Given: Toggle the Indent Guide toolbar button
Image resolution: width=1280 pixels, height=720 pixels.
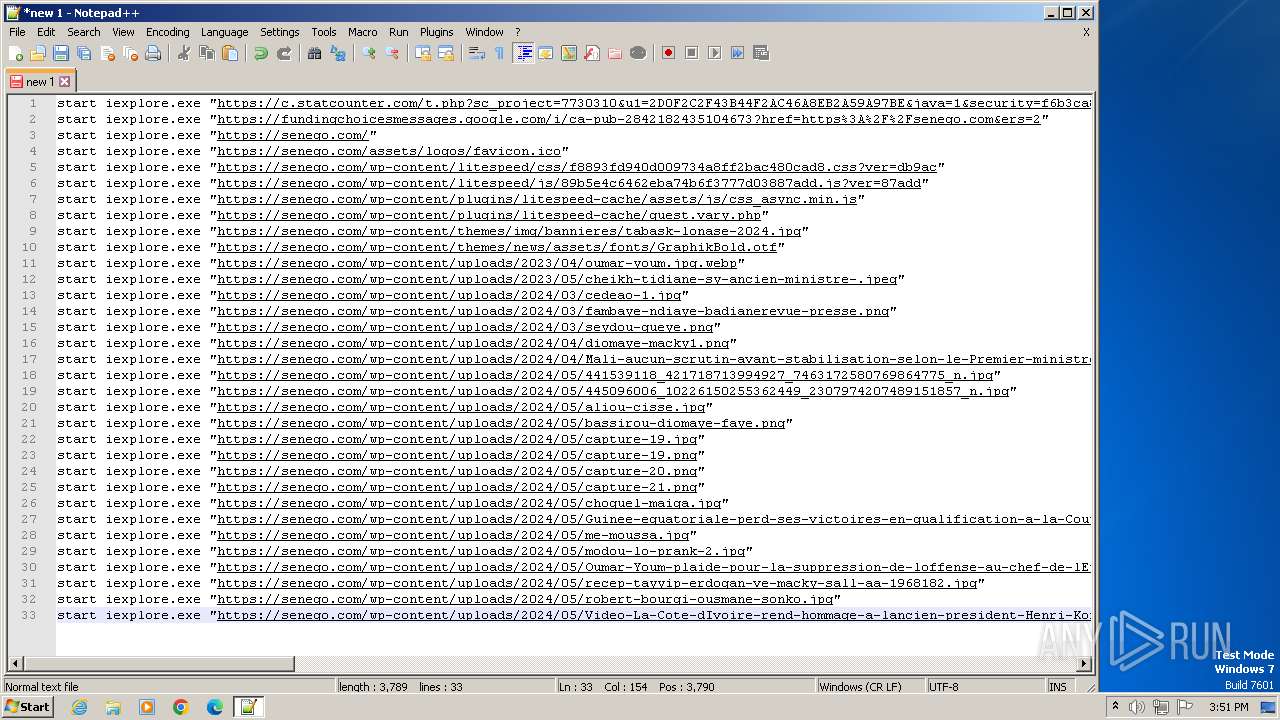Looking at the screenshot, I should point(523,53).
